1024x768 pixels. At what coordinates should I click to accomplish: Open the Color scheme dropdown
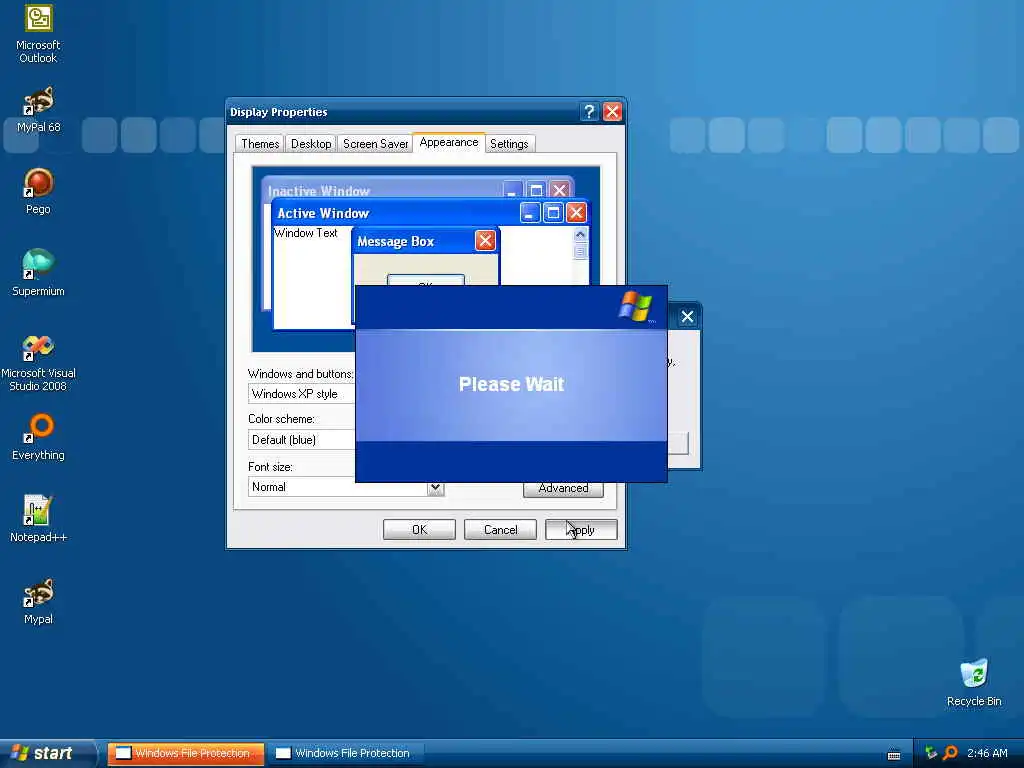pyautogui.click(x=302, y=440)
